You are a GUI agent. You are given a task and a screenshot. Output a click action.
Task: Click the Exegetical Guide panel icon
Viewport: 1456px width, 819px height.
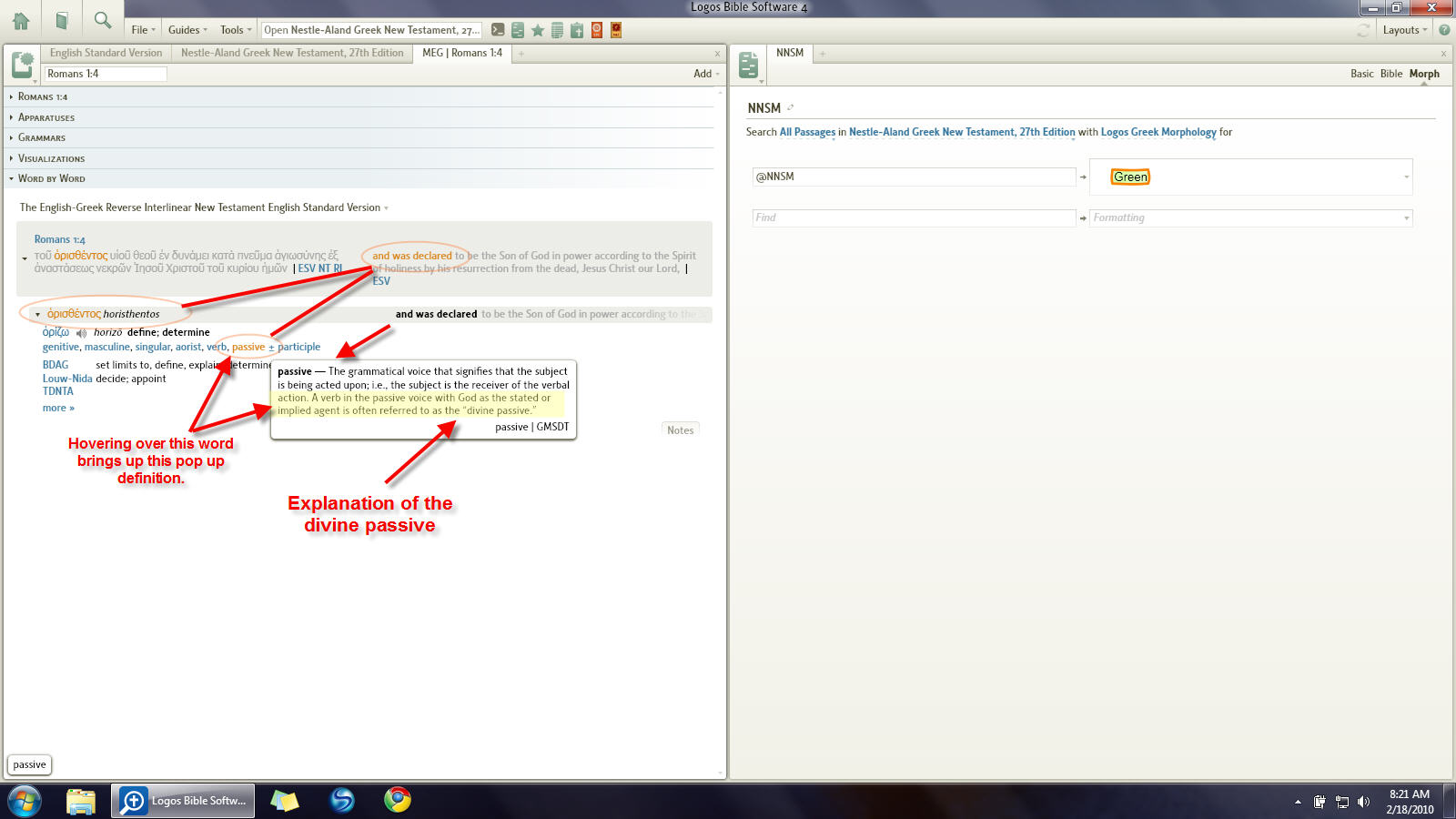22,65
